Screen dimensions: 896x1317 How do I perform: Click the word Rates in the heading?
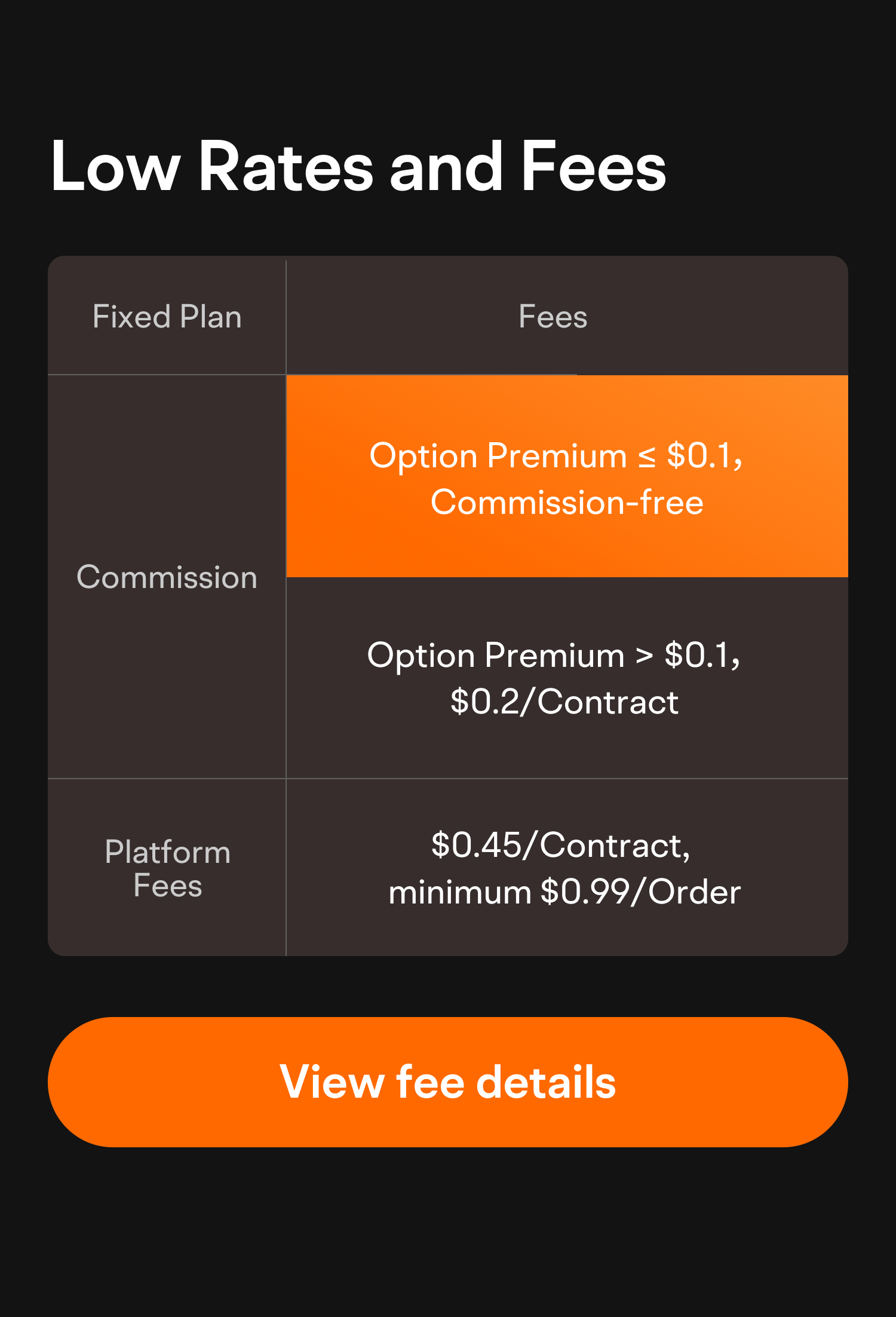click(286, 166)
